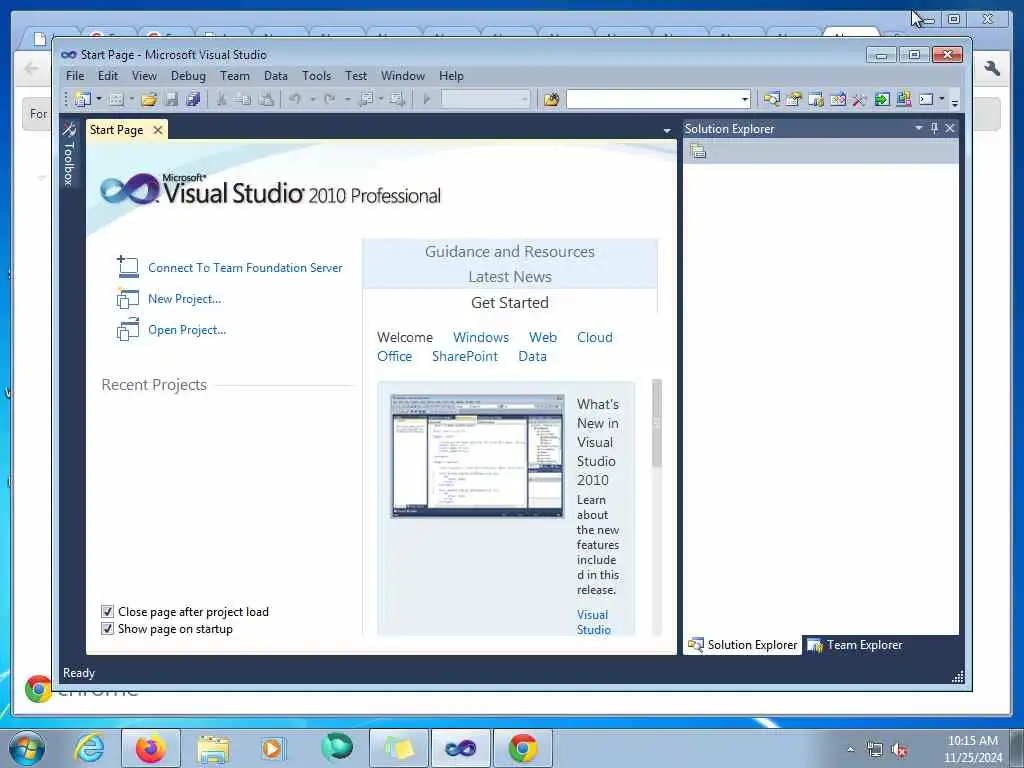Click the Navigate Forward toolbar icon
This screenshot has width=1024, height=768.
pyautogui.click(x=397, y=99)
